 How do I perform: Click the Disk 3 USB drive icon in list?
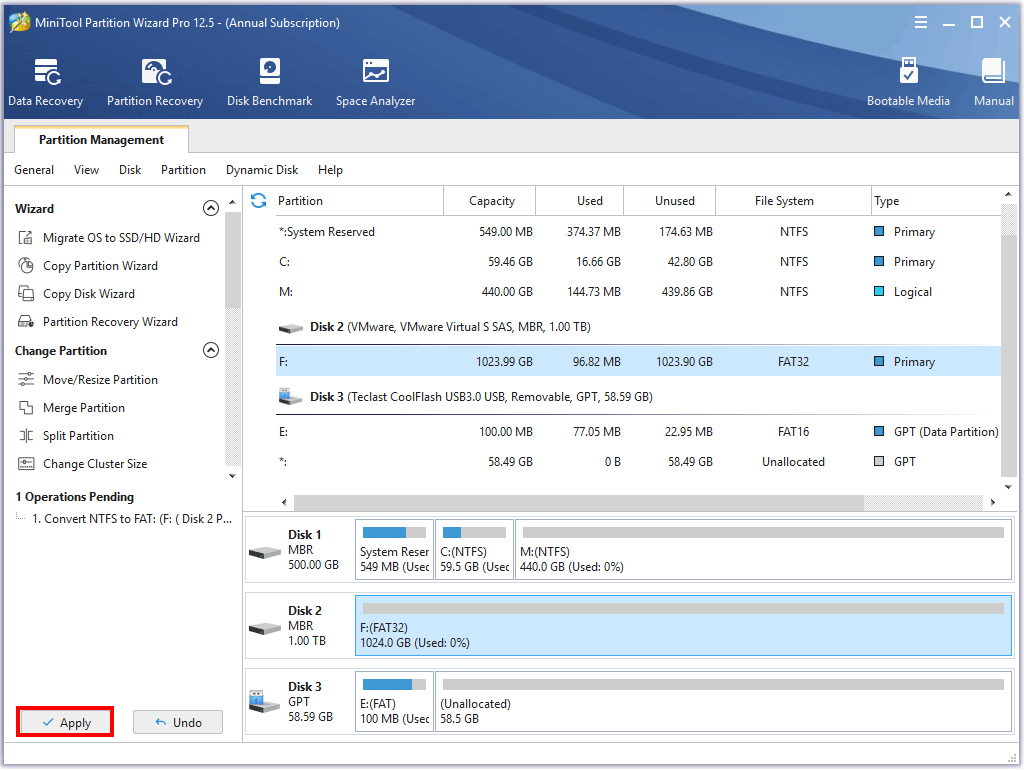tap(290, 396)
